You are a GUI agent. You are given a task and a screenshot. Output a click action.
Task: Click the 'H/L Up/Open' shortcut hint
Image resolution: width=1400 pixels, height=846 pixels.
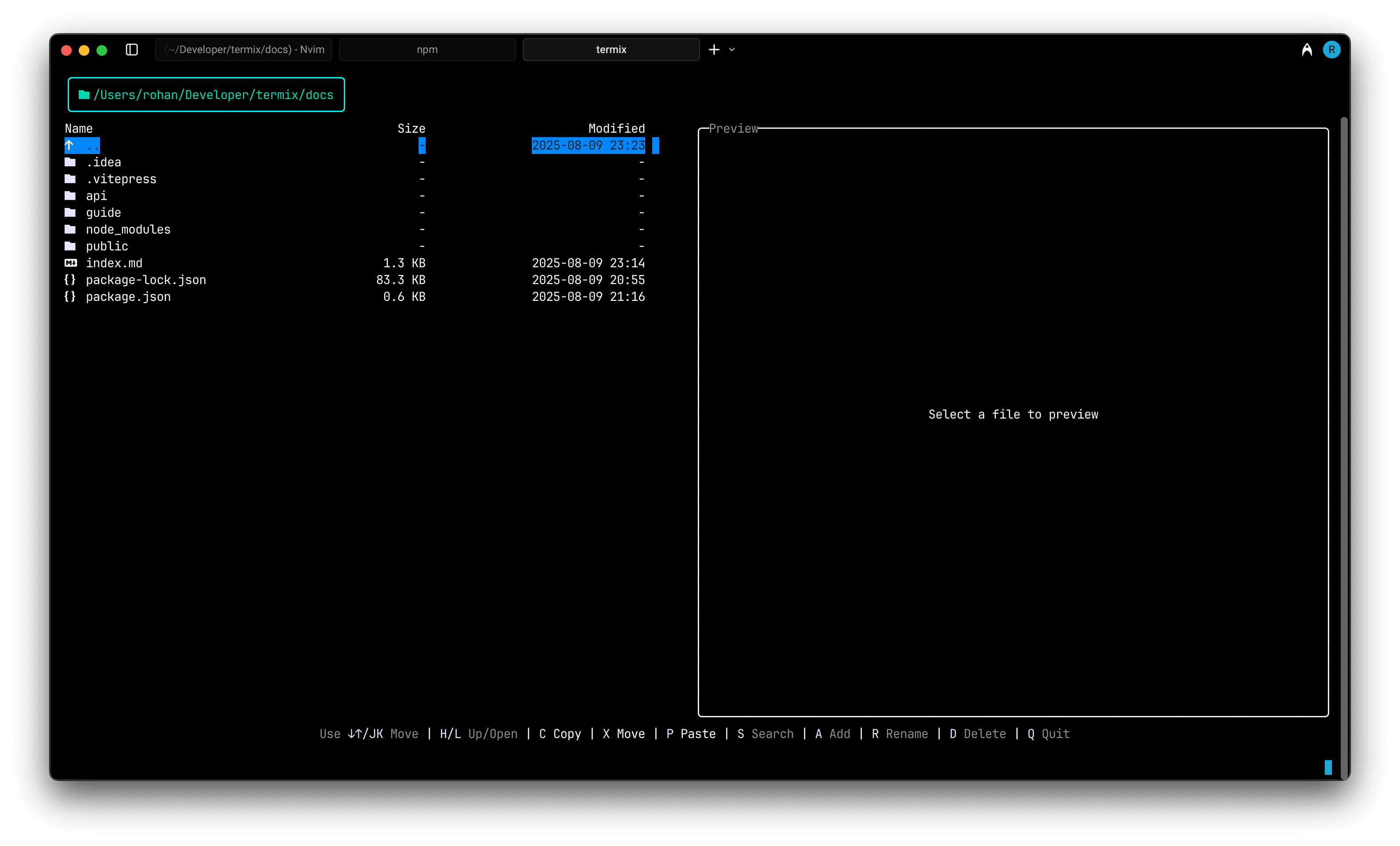point(478,734)
